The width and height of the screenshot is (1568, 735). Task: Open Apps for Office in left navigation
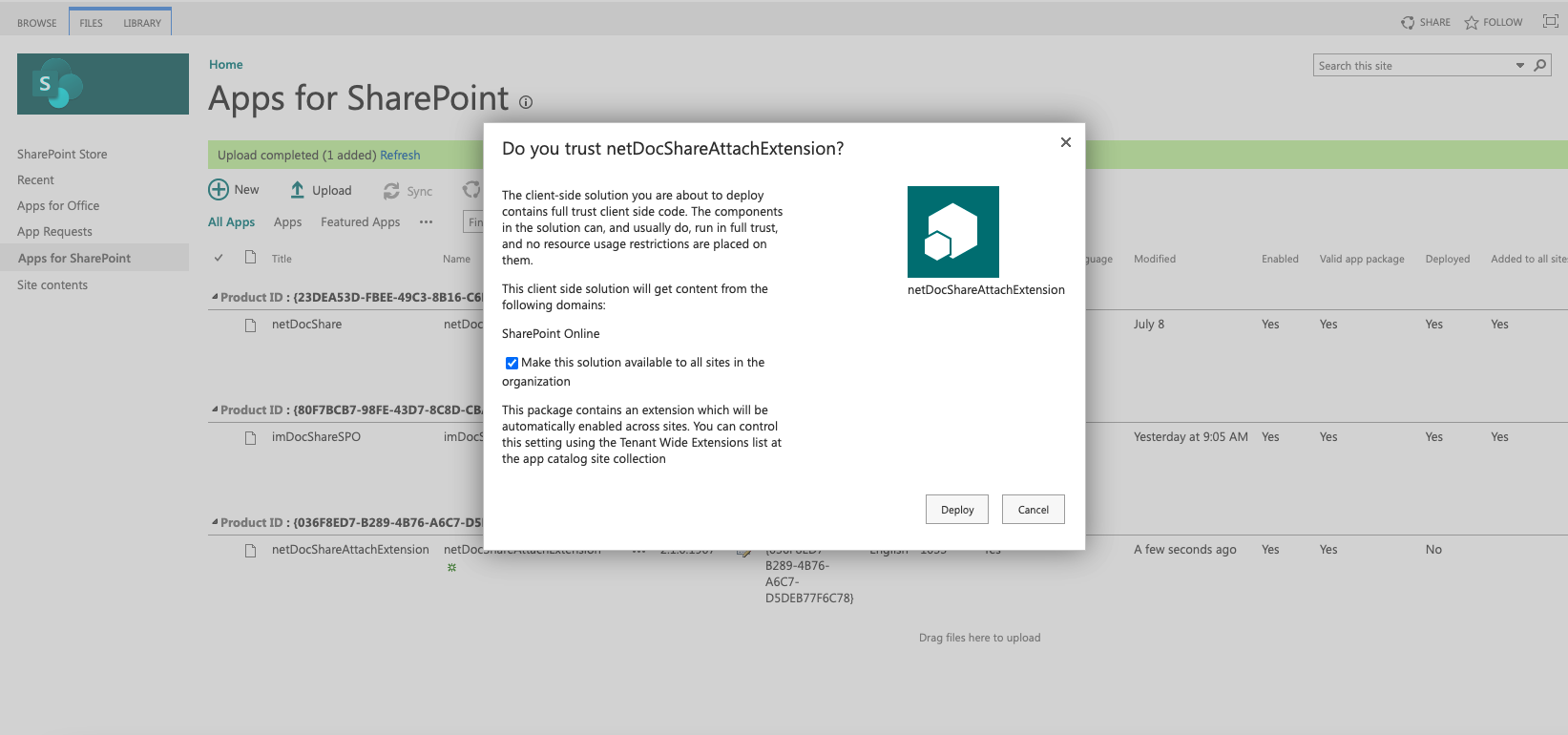58,205
